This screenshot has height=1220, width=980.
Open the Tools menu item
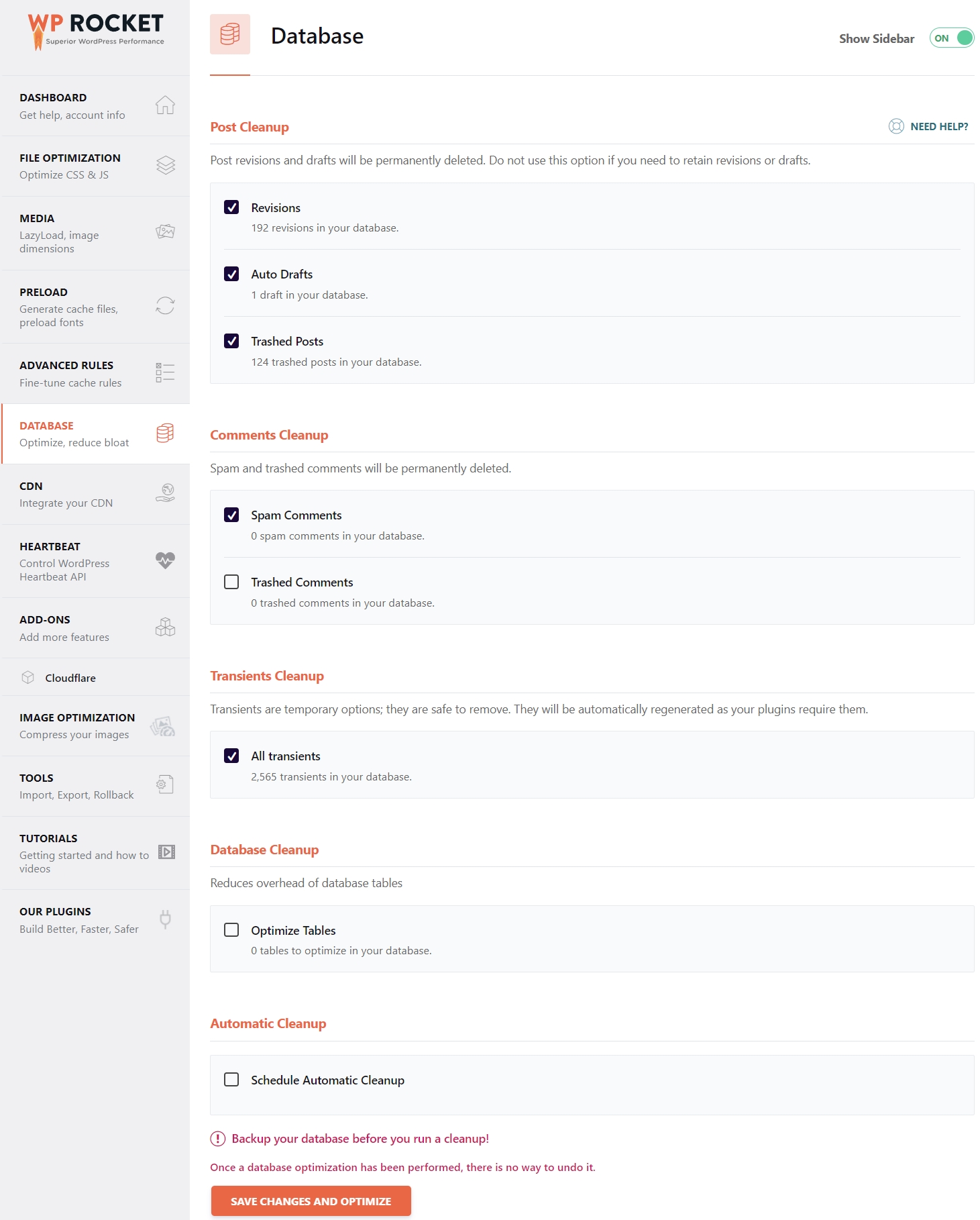[x=95, y=786]
